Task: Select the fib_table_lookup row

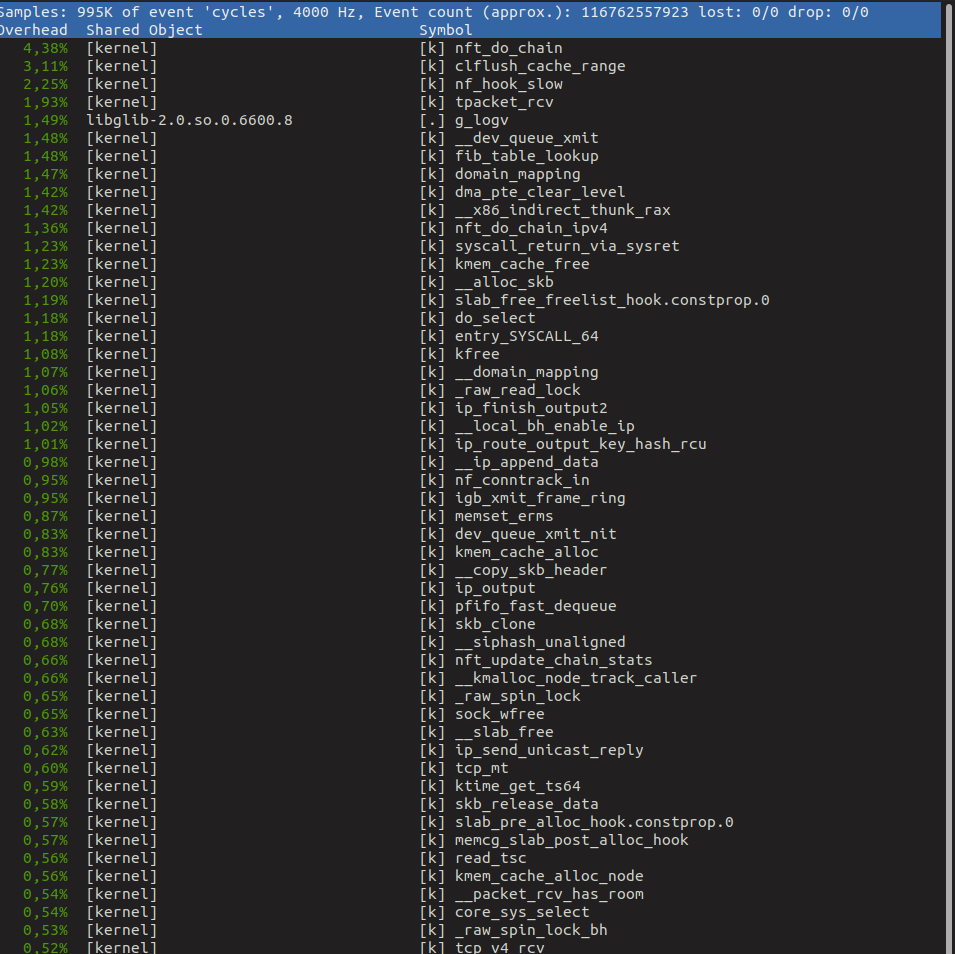Action: tap(526, 156)
